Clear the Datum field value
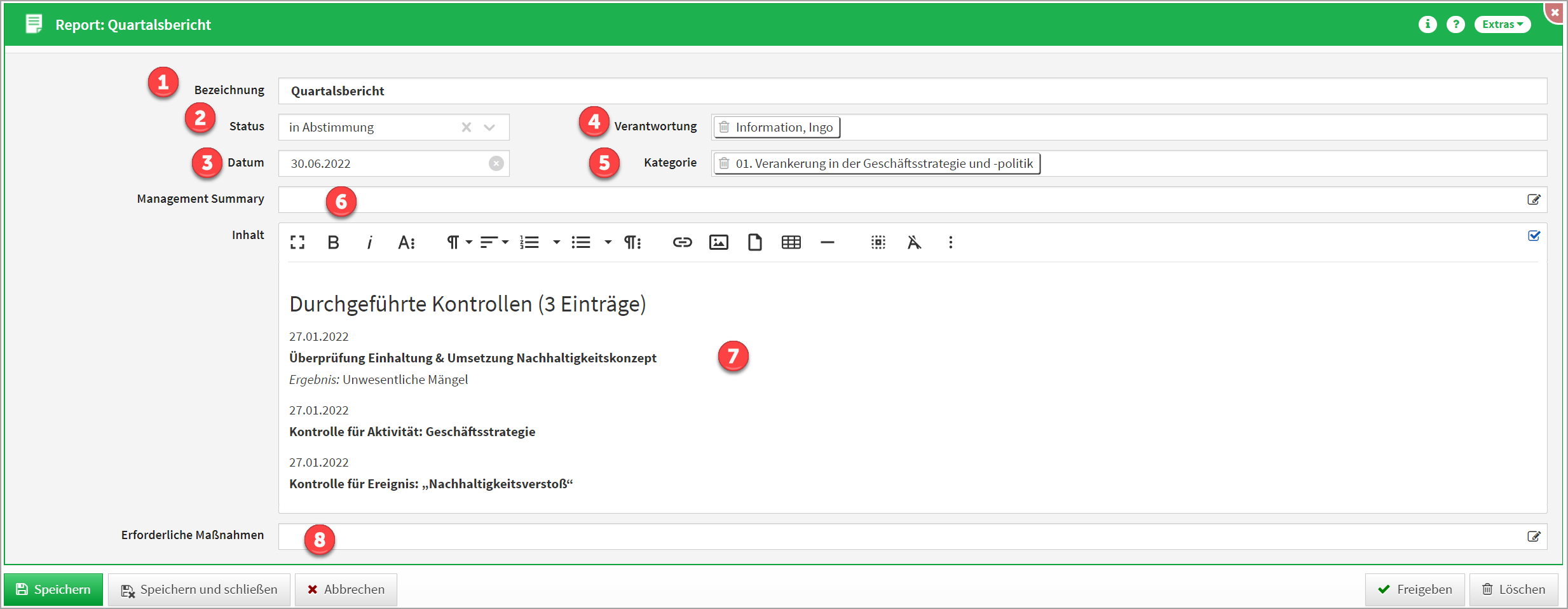Image resolution: width=1568 pixels, height=609 pixels. coord(496,163)
